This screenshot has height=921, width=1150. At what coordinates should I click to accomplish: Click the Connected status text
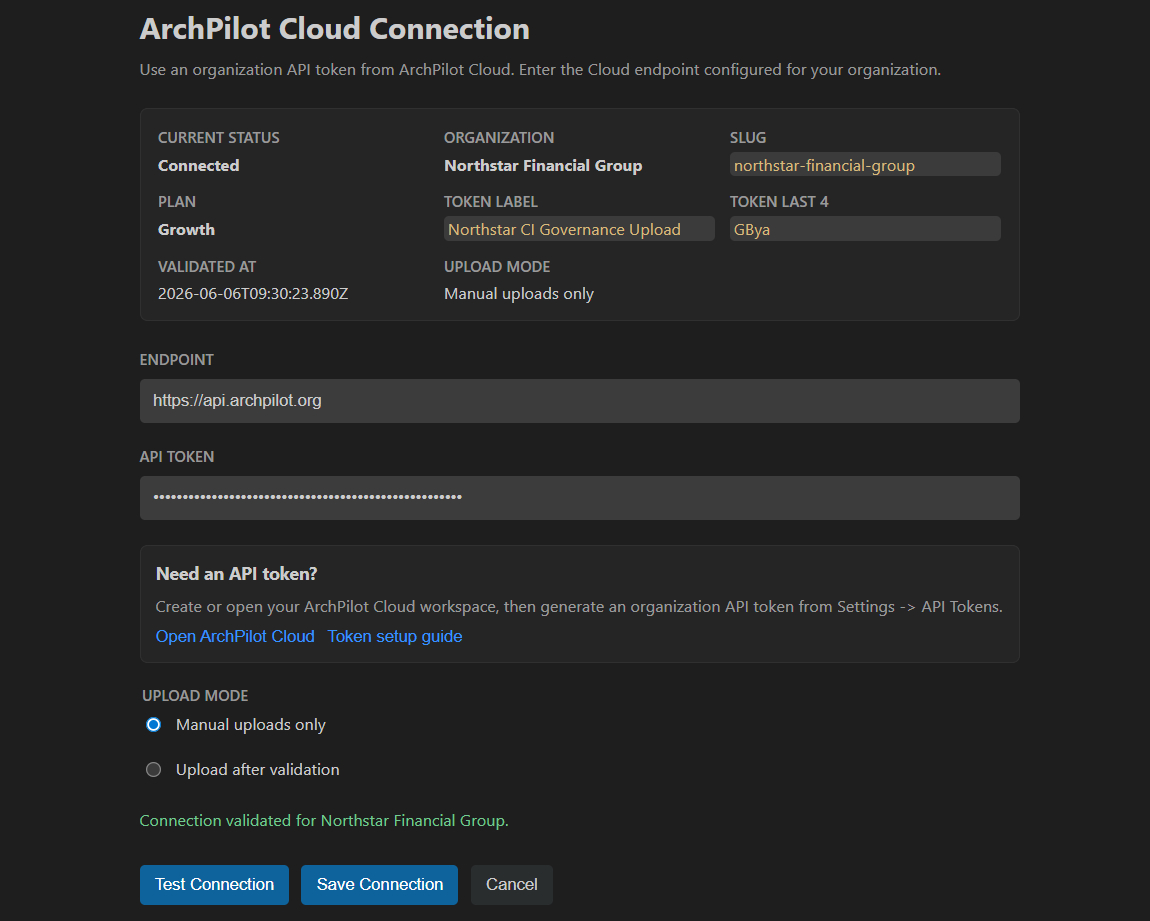coord(198,166)
